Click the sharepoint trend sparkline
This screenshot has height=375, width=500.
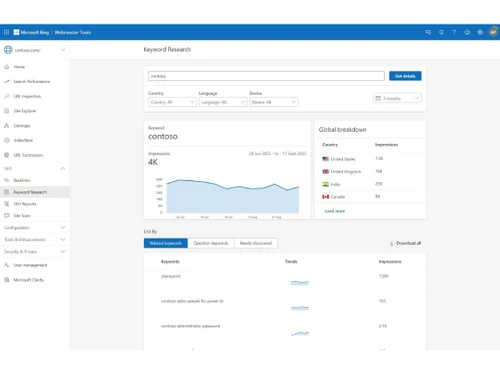(300, 283)
